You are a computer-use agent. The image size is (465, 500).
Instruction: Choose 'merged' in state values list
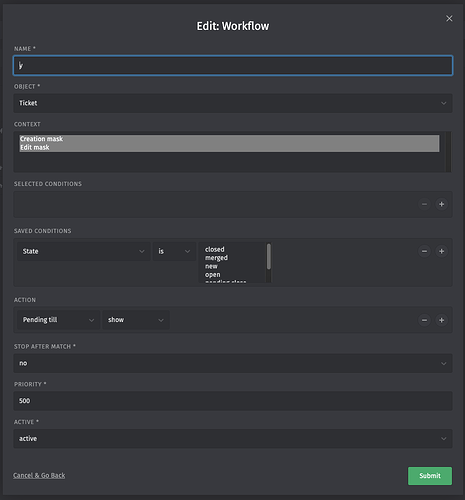216,258
